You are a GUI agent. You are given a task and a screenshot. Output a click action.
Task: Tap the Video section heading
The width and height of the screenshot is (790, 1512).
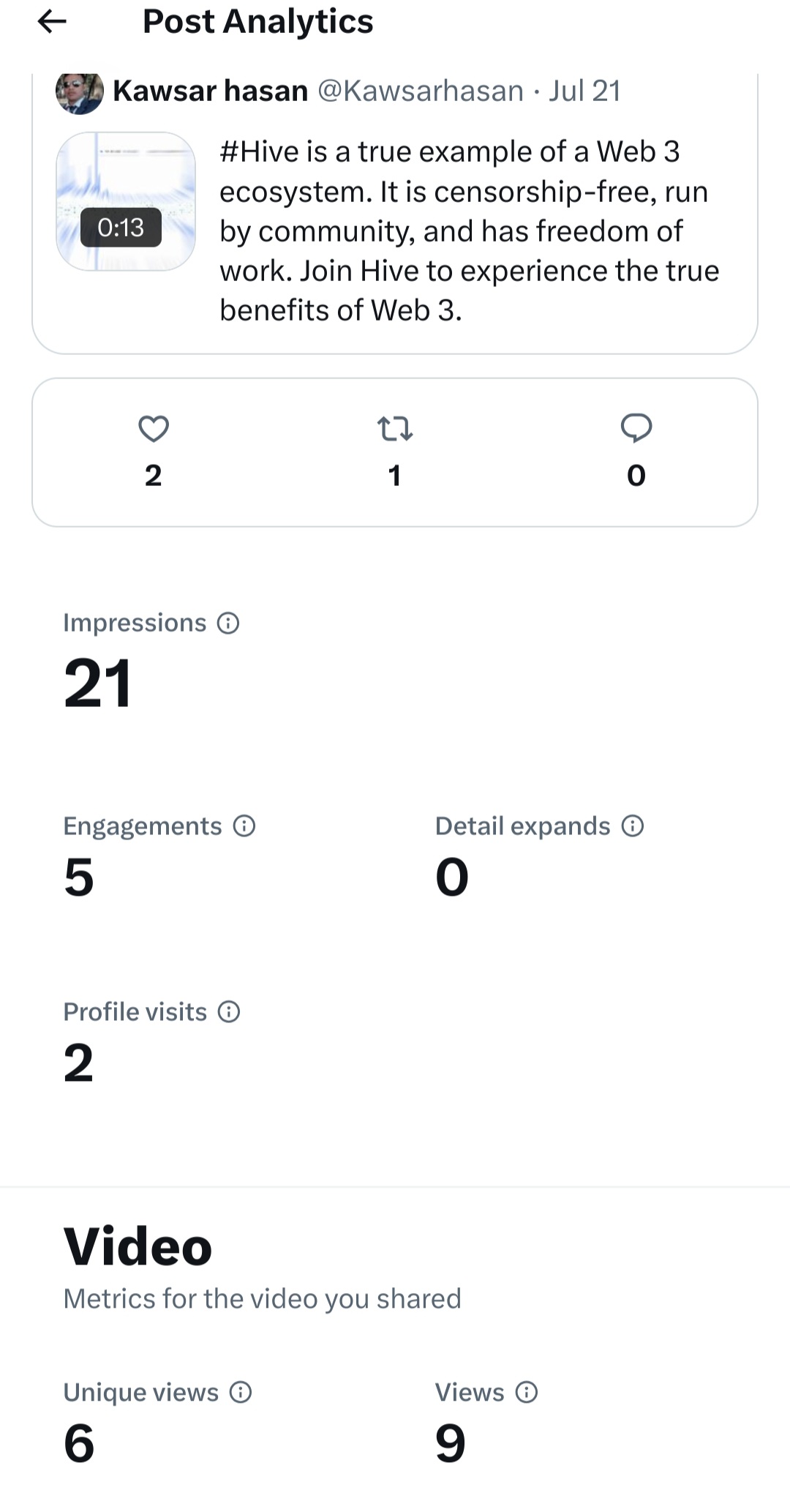point(138,1246)
